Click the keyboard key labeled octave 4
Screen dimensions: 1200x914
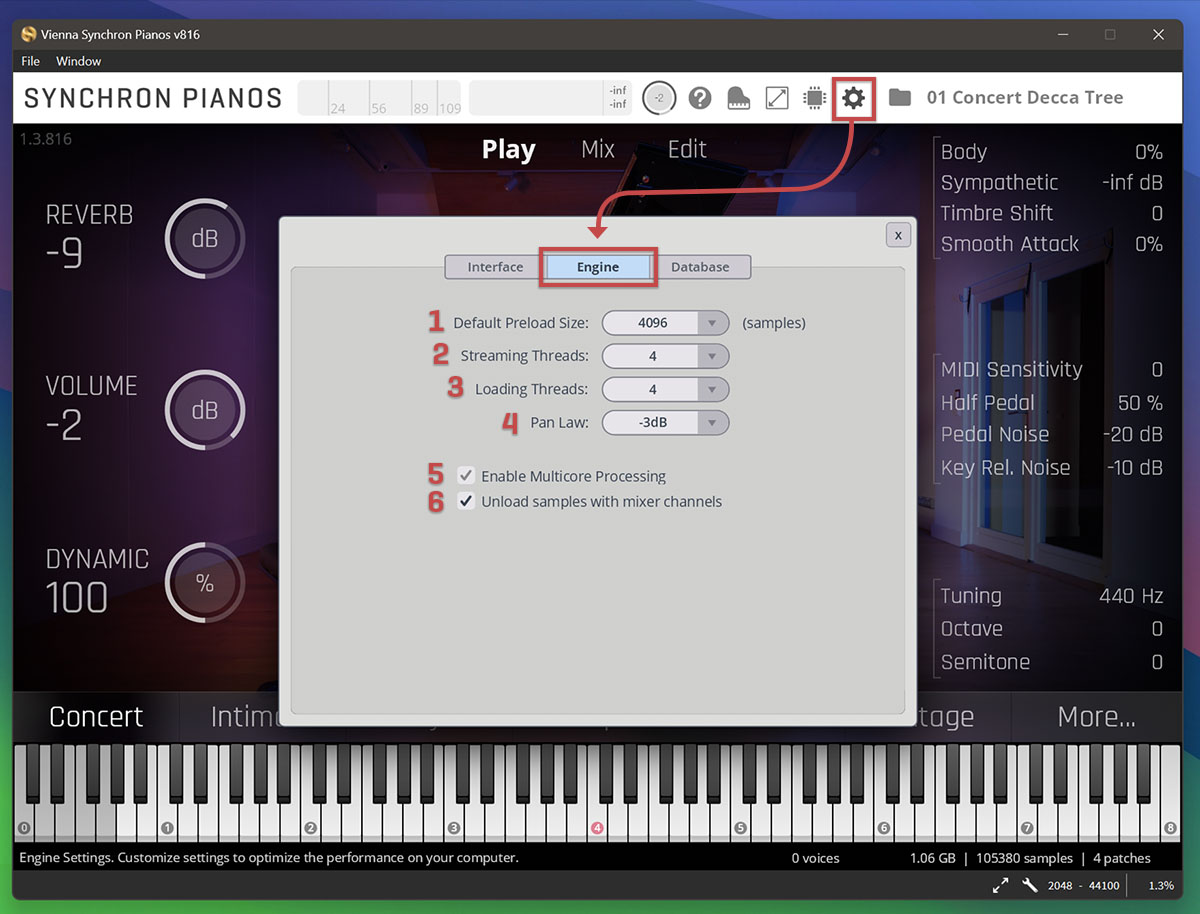598,826
